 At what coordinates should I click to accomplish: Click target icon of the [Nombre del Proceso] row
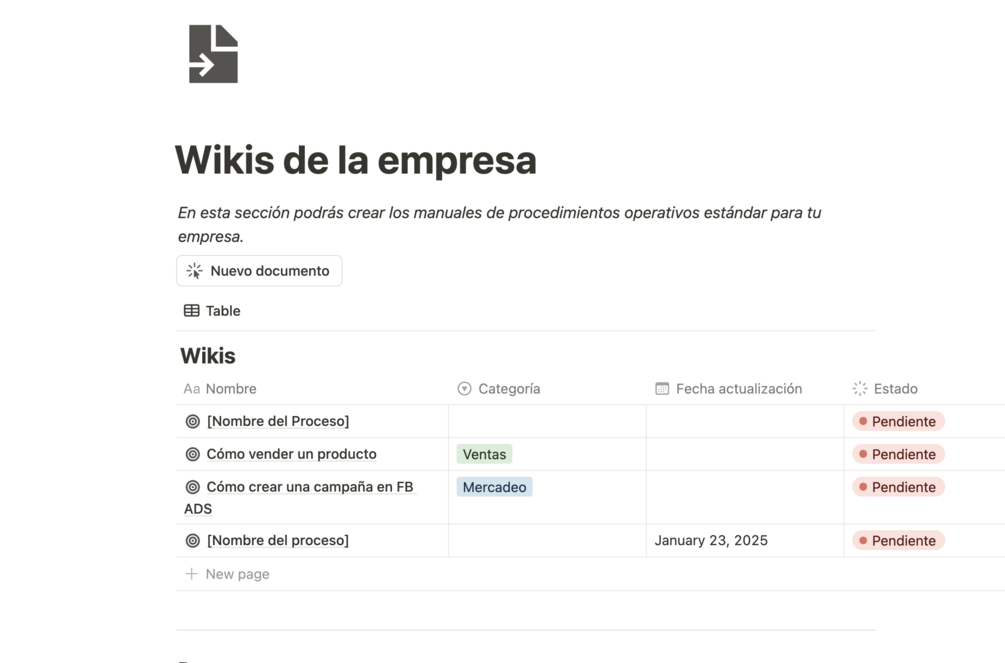193,422
